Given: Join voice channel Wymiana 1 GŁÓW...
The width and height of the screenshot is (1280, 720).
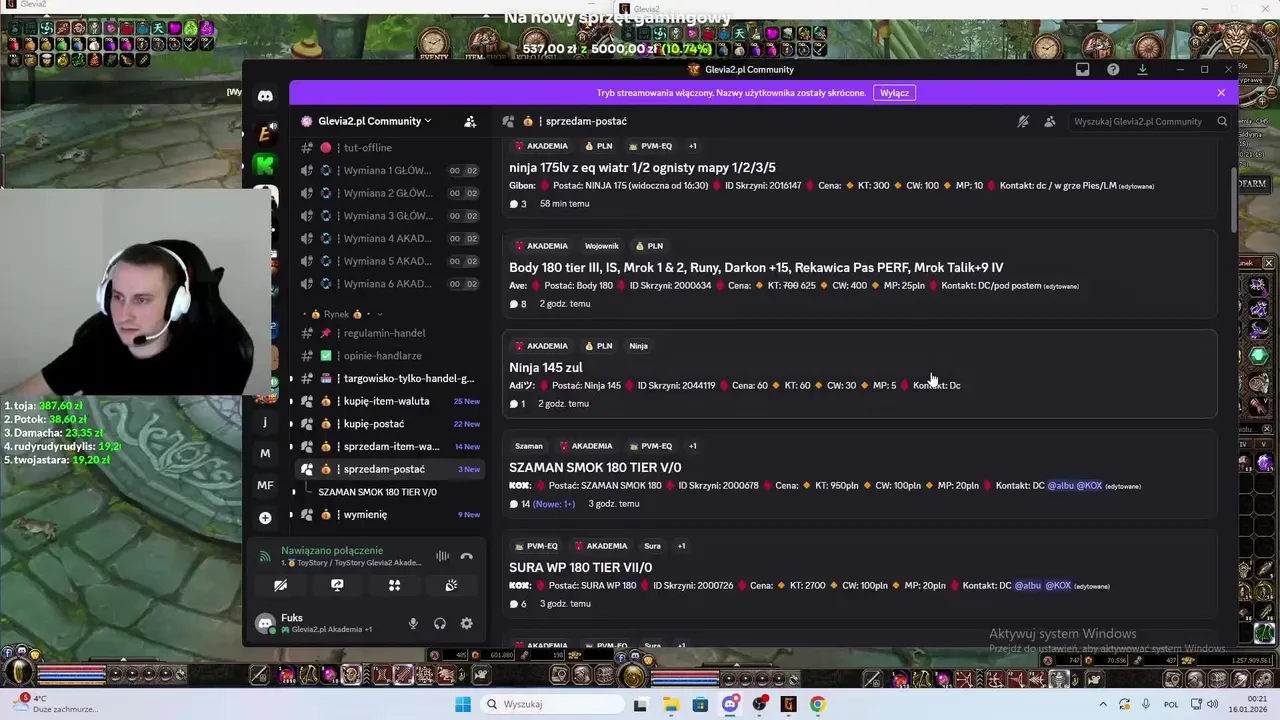Looking at the screenshot, I should pos(390,171).
